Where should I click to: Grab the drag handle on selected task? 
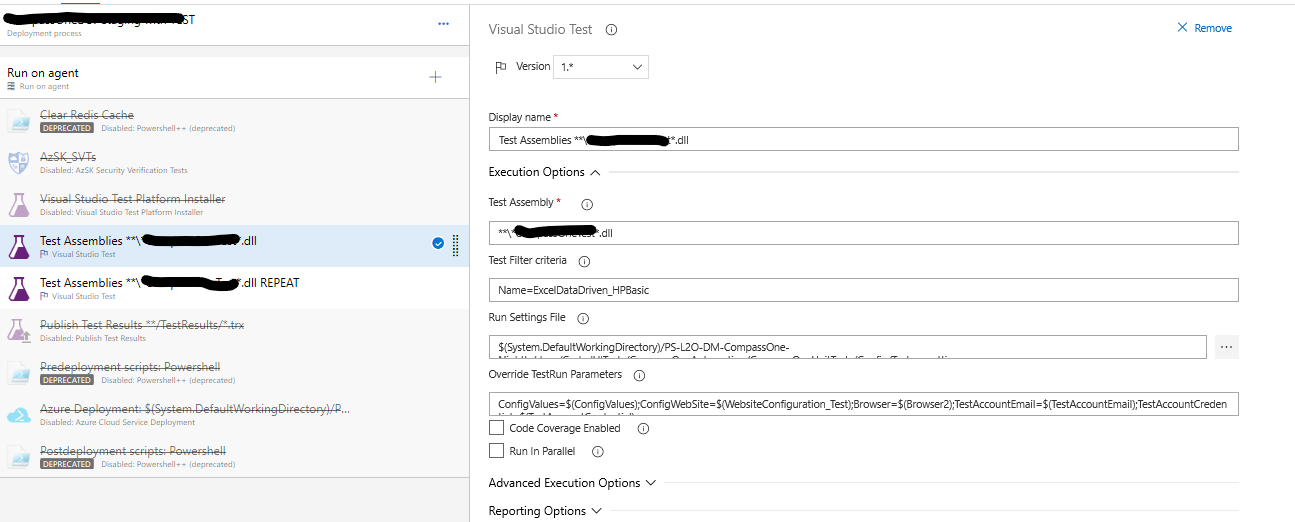point(456,245)
